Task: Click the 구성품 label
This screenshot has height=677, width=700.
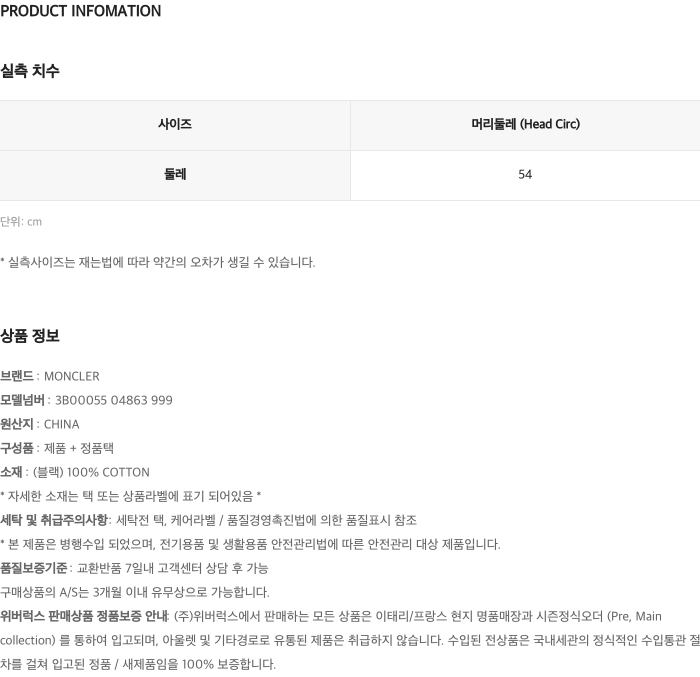Action: click(x=17, y=449)
